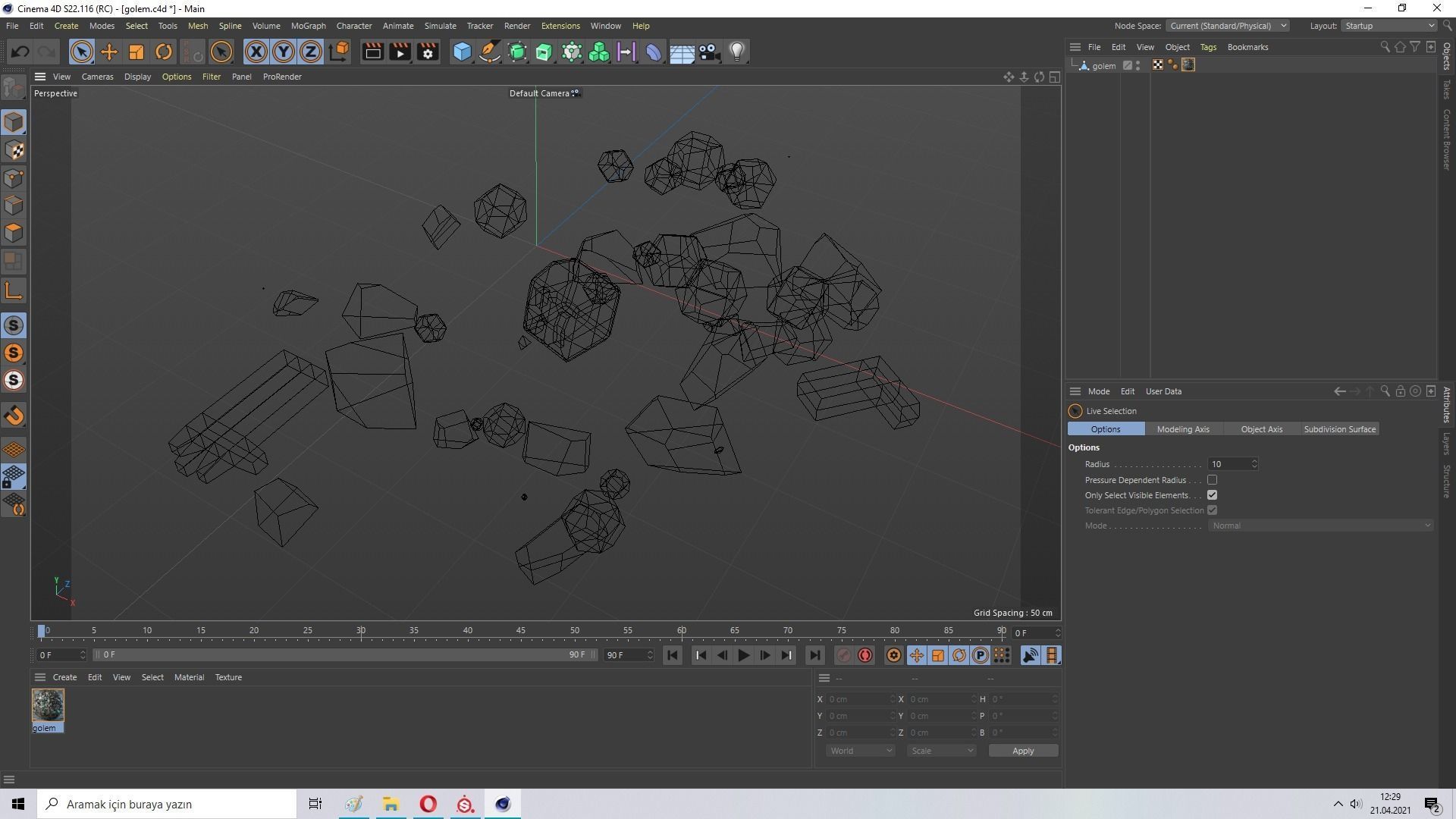
Task: Open Windows Start menu
Action: pyautogui.click(x=18, y=804)
